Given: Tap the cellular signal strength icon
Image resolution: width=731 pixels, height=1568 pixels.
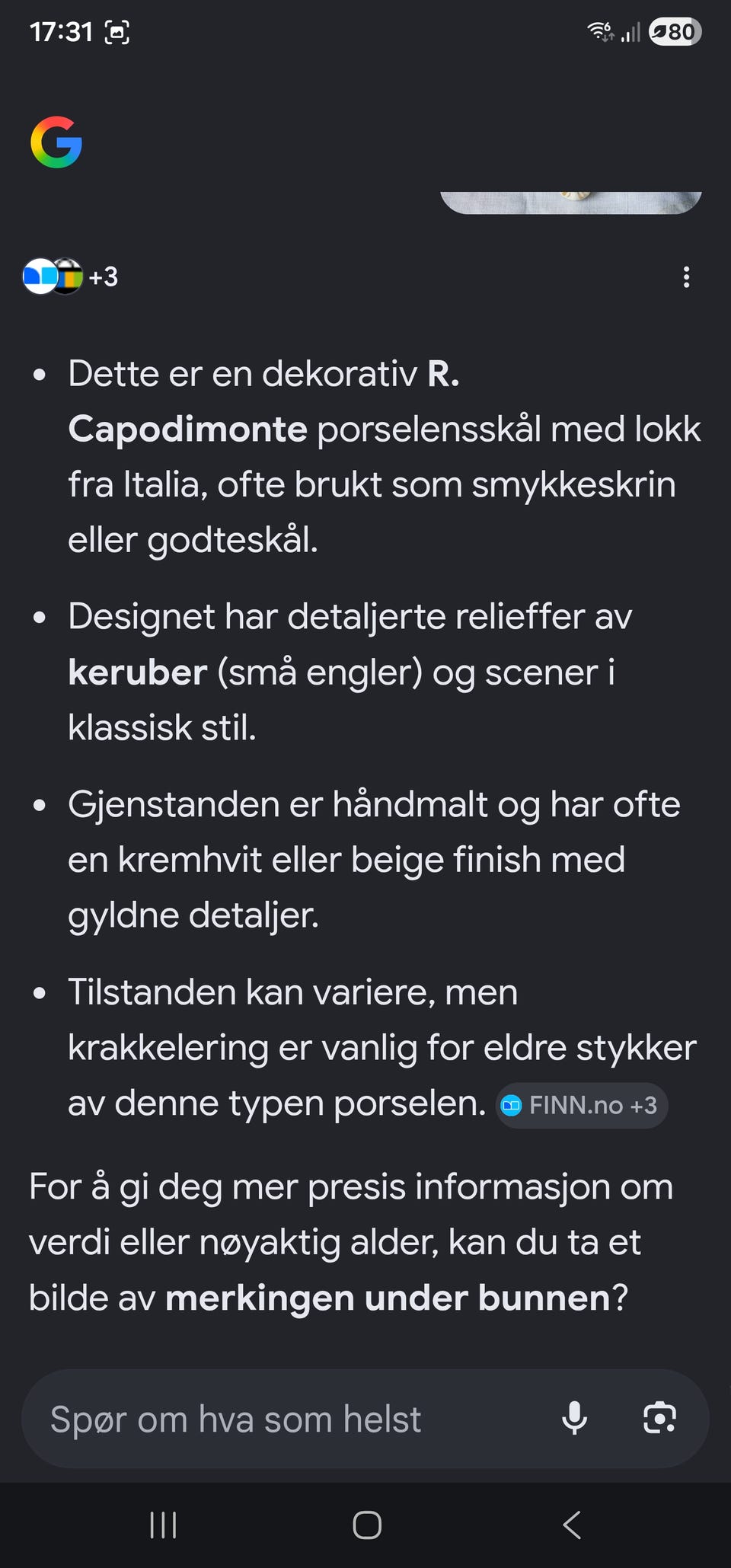Looking at the screenshot, I should [630, 32].
